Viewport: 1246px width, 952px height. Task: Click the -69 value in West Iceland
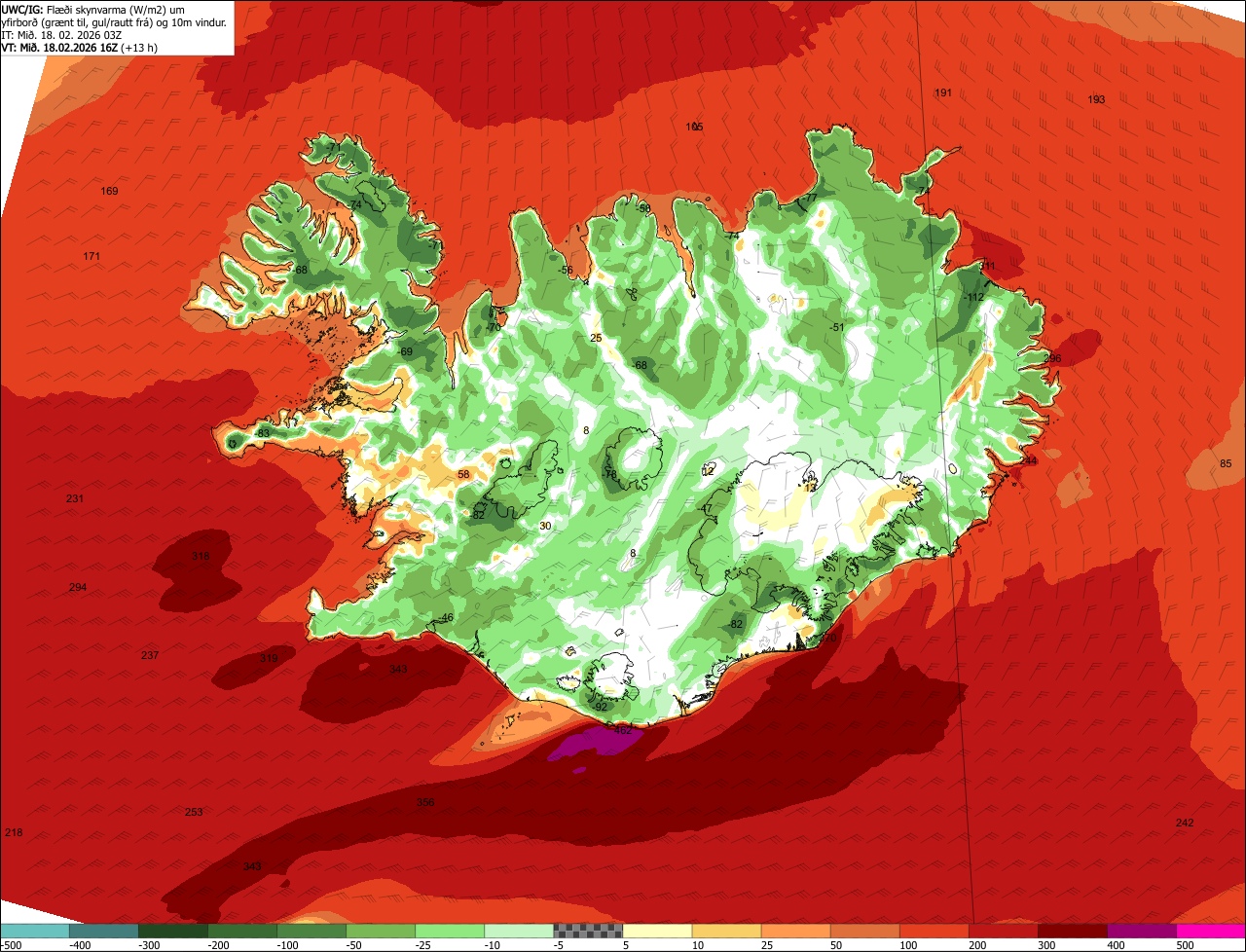click(405, 351)
